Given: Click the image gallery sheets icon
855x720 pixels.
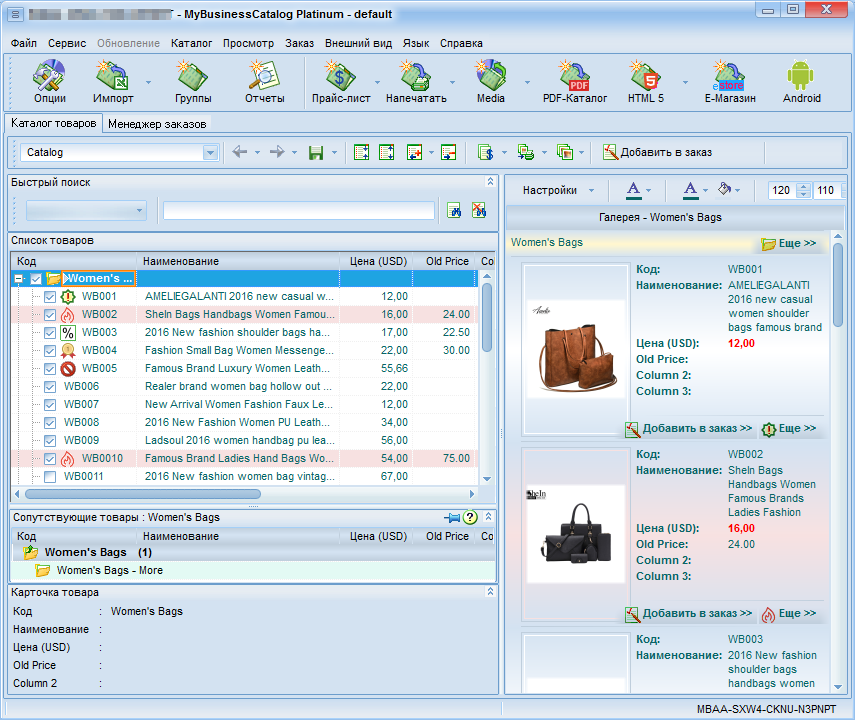Looking at the screenshot, I should coord(565,152).
